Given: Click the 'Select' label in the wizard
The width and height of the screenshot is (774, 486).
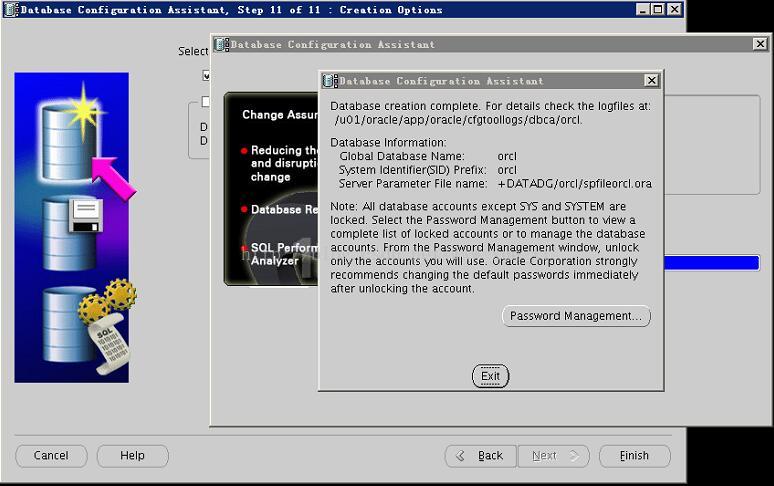Looking at the screenshot, I should (193, 51).
